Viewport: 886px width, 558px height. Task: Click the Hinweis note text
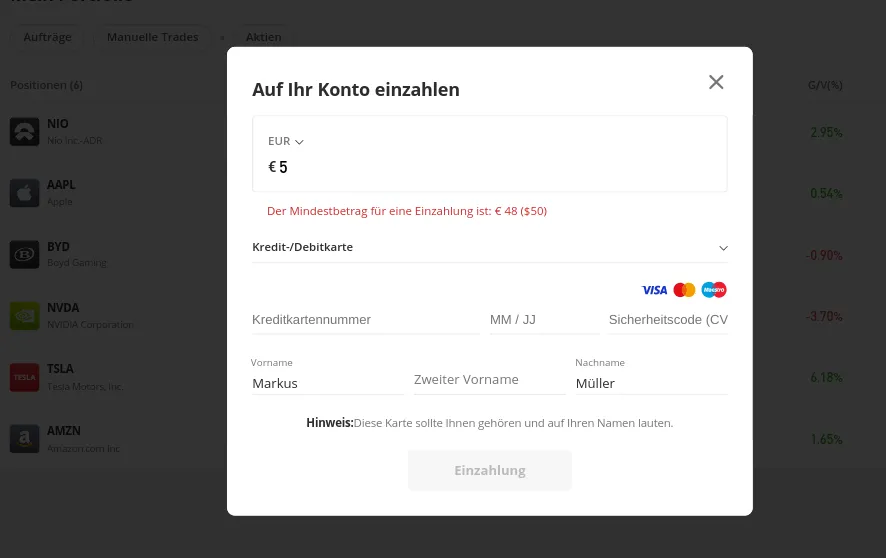pos(489,423)
